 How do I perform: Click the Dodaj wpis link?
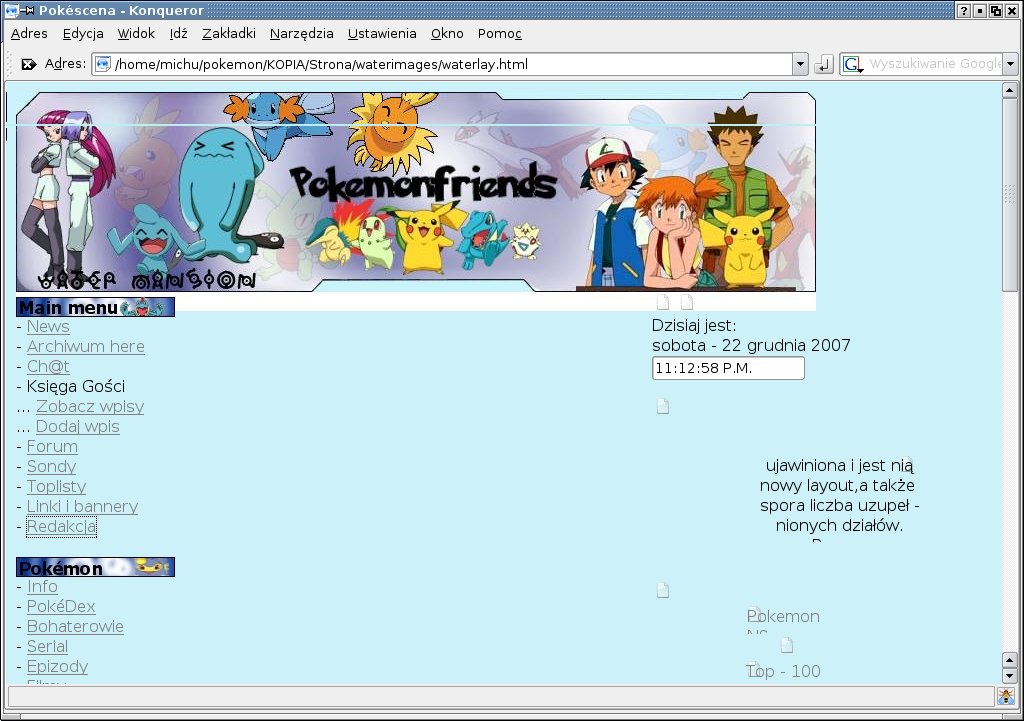coord(78,426)
